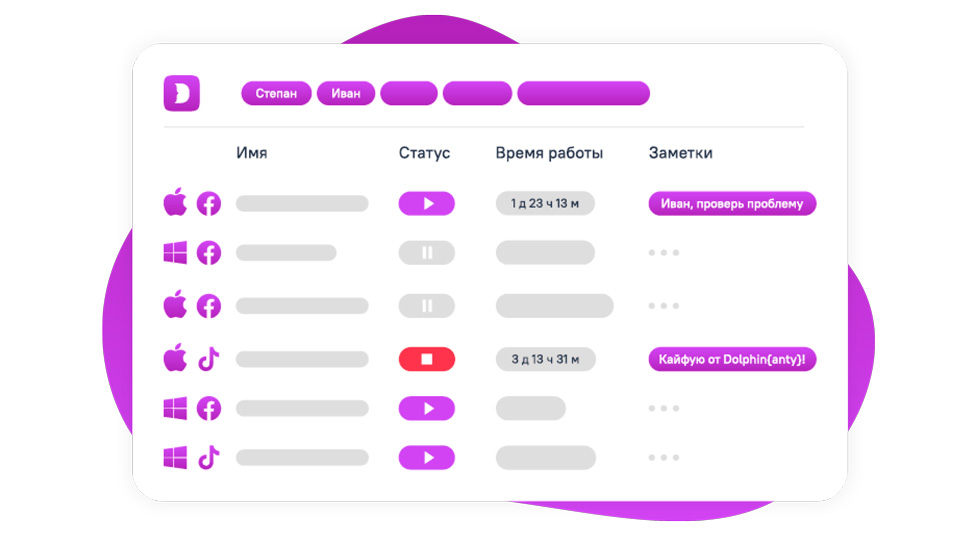Sort by the Статус column header

point(425,153)
